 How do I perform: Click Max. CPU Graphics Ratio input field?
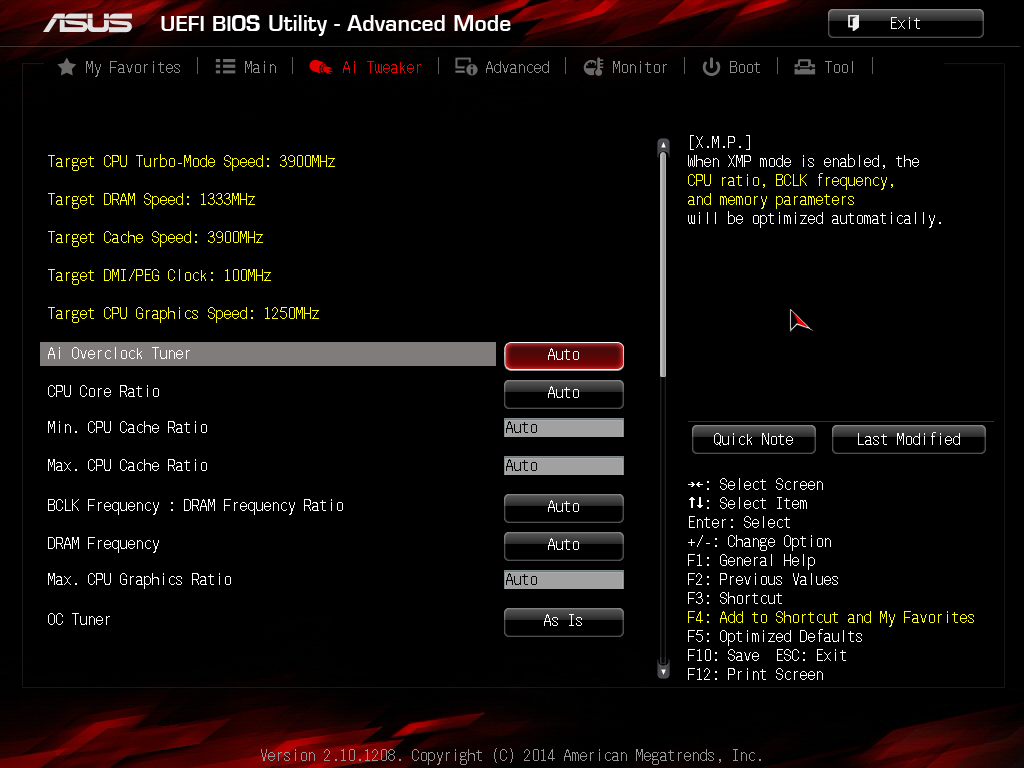[564, 580]
